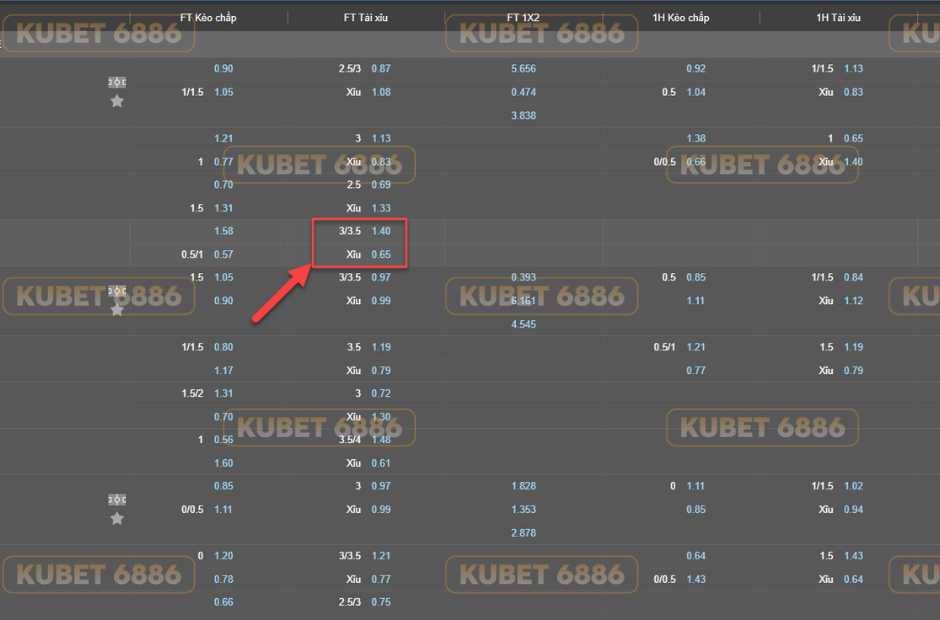Image resolution: width=940 pixels, height=620 pixels.
Task: Pick FT Tài xỉu 3.5 odds 1.19
Action: click(x=381, y=347)
